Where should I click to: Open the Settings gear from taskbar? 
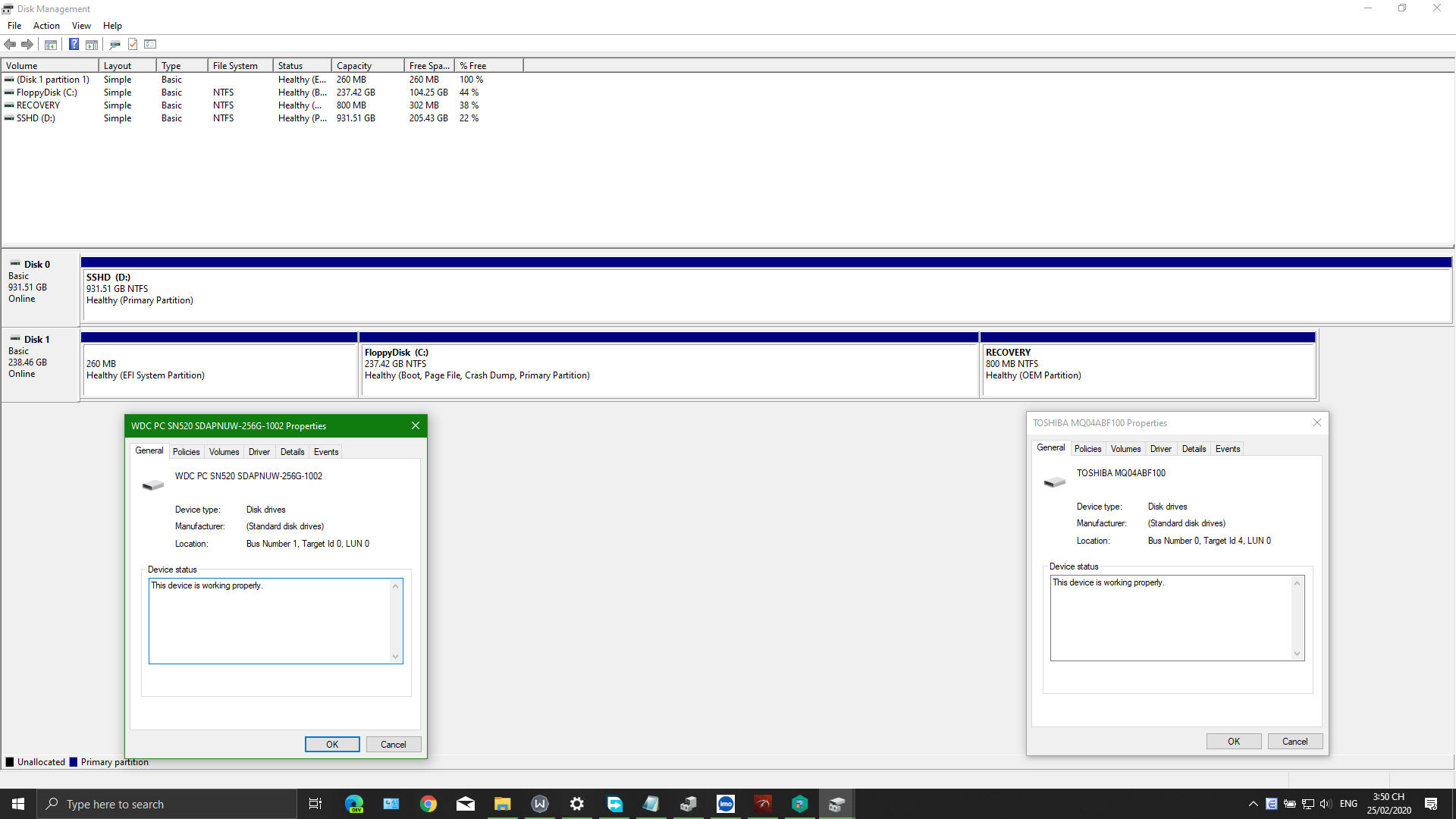point(577,804)
